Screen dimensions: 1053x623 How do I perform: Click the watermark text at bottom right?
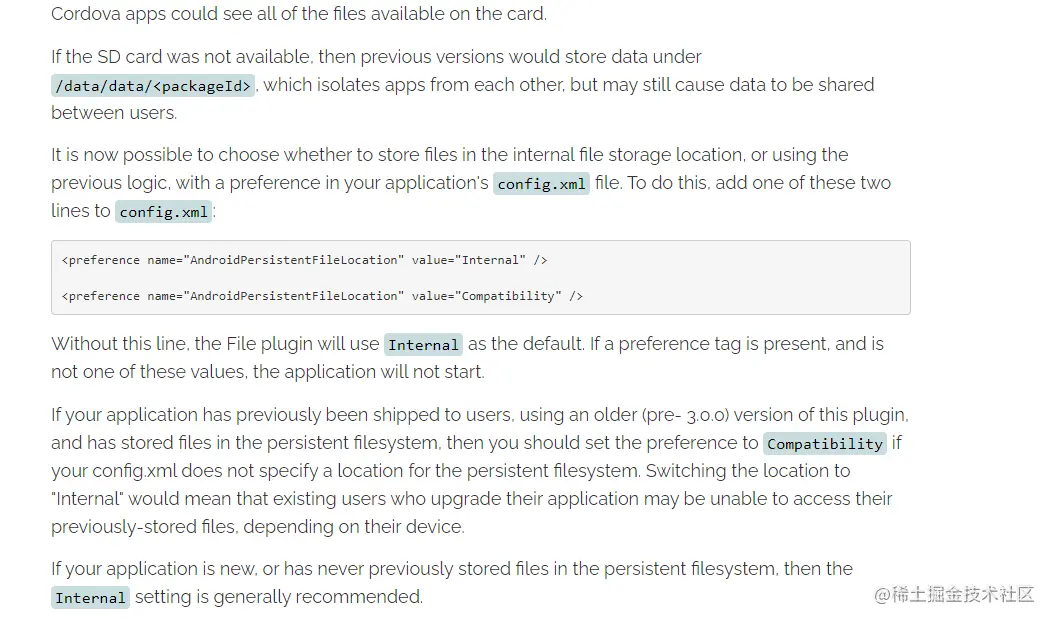tap(954, 594)
